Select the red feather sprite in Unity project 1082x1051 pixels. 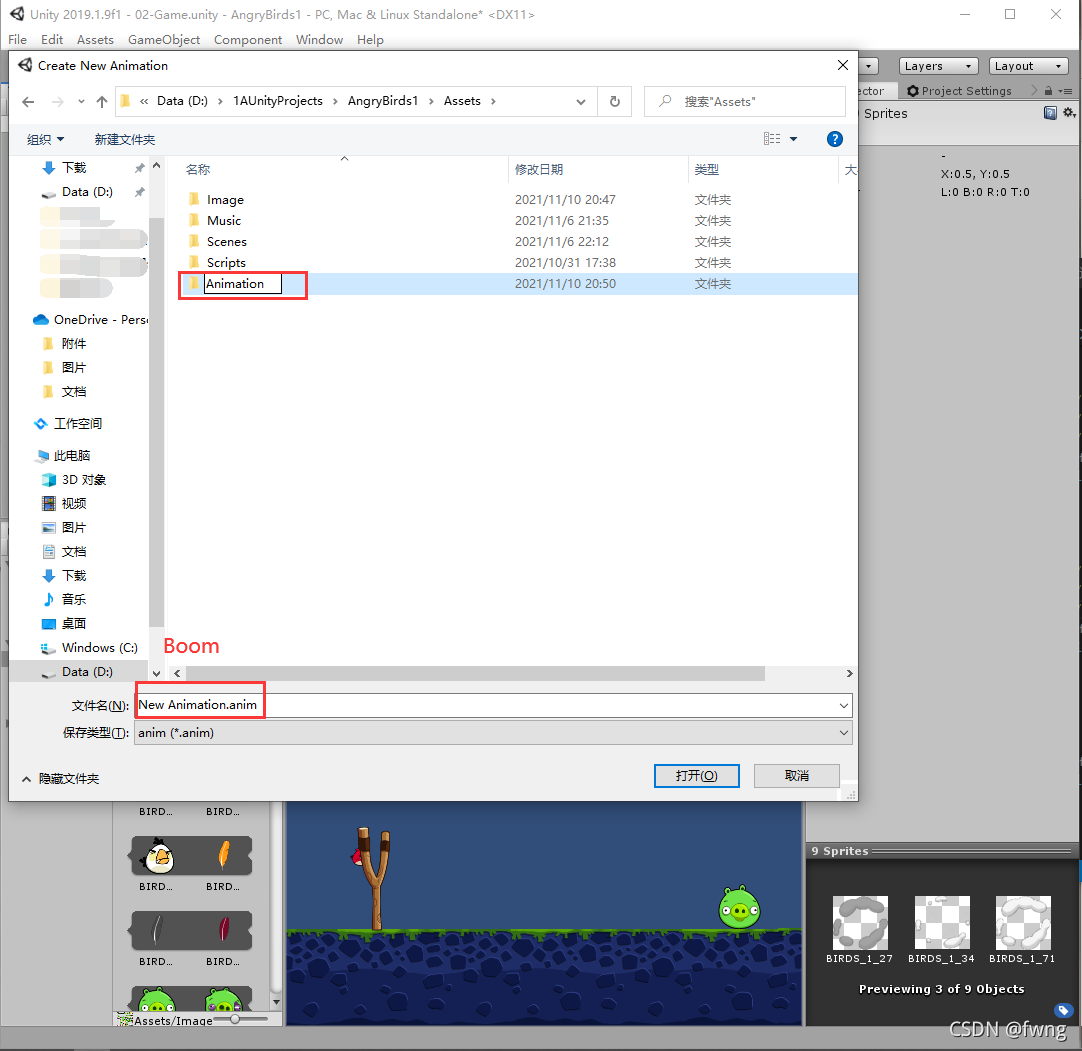pyautogui.click(x=224, y=929)
